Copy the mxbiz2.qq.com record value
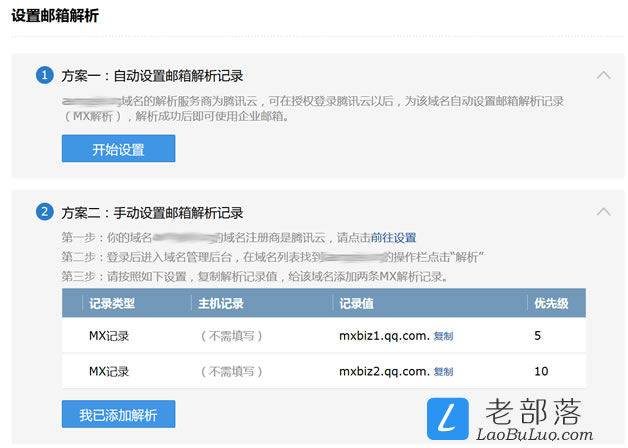The height and width of the screenshot is (448, 628). 443,372
